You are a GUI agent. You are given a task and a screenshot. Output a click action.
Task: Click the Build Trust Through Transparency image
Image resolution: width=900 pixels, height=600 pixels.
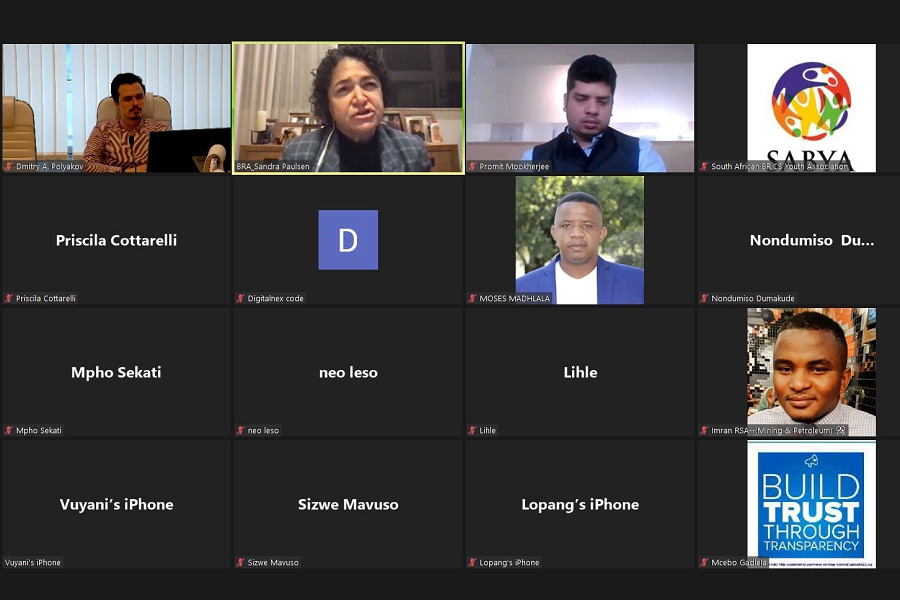coord(812,504)
